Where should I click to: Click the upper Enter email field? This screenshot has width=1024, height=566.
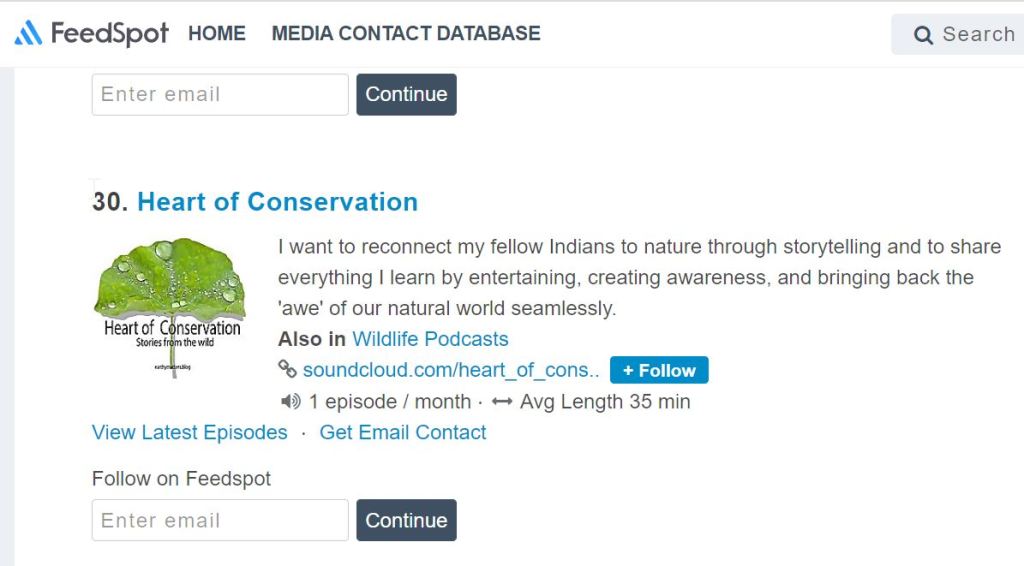click(220, 95)
